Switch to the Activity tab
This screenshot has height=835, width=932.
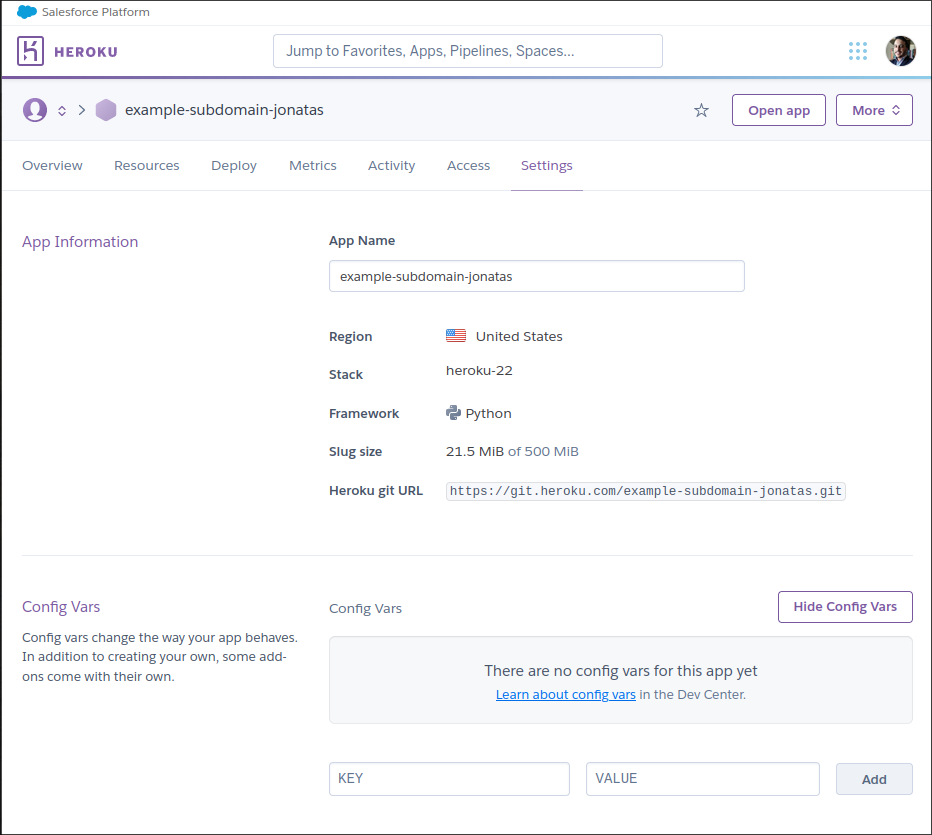[392, 166]
